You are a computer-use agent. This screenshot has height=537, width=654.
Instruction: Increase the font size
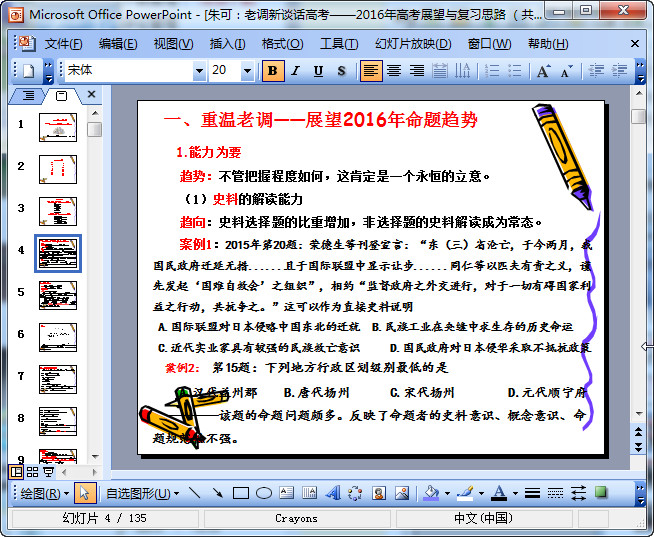pos(543,71)
